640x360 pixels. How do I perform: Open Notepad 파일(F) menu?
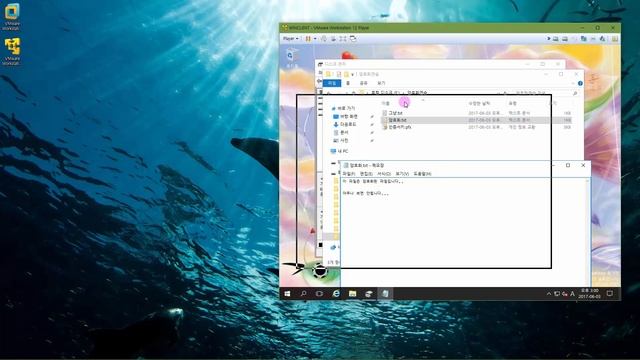coord(349,173)
